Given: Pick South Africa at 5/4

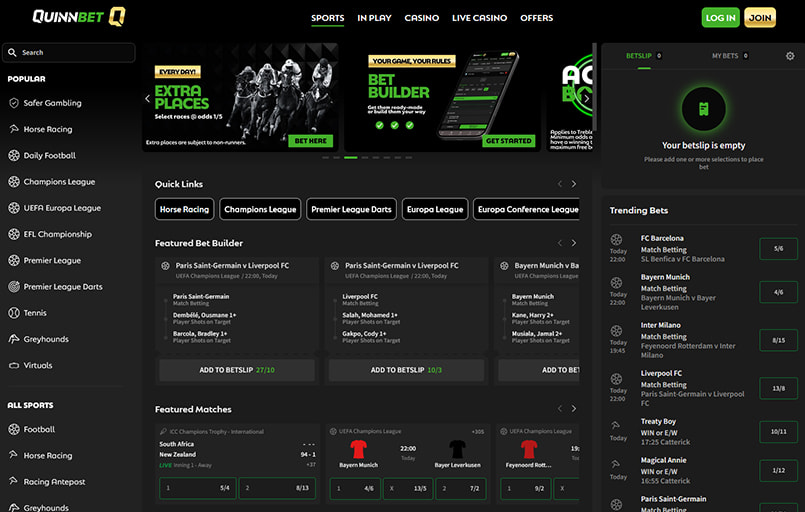Looking at the screenshot, I should tap(198, 488).
